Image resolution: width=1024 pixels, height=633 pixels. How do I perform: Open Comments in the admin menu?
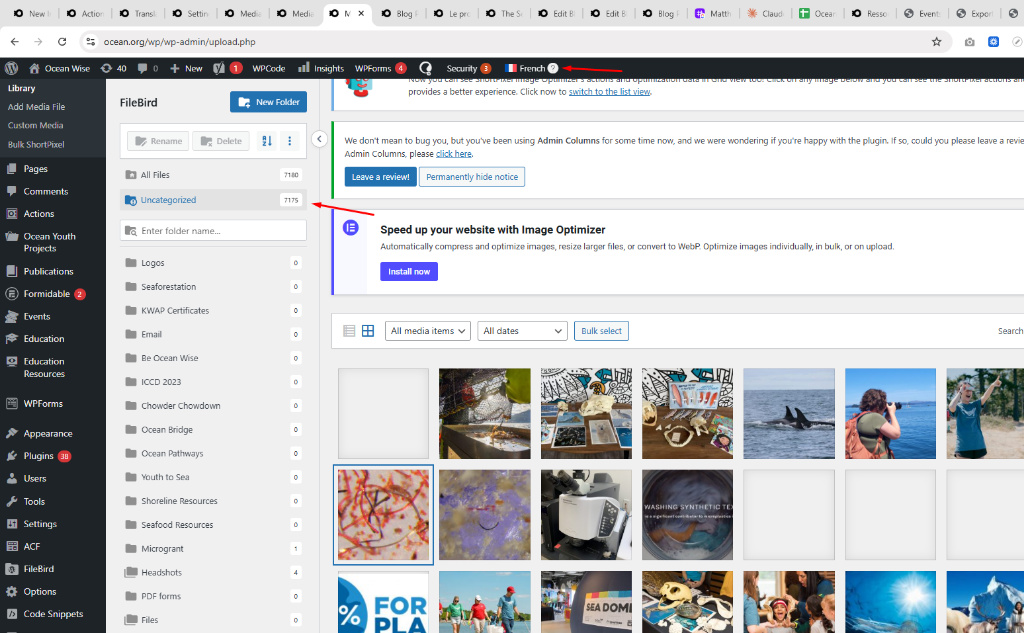pyautogui.click(x=46, y=191)
